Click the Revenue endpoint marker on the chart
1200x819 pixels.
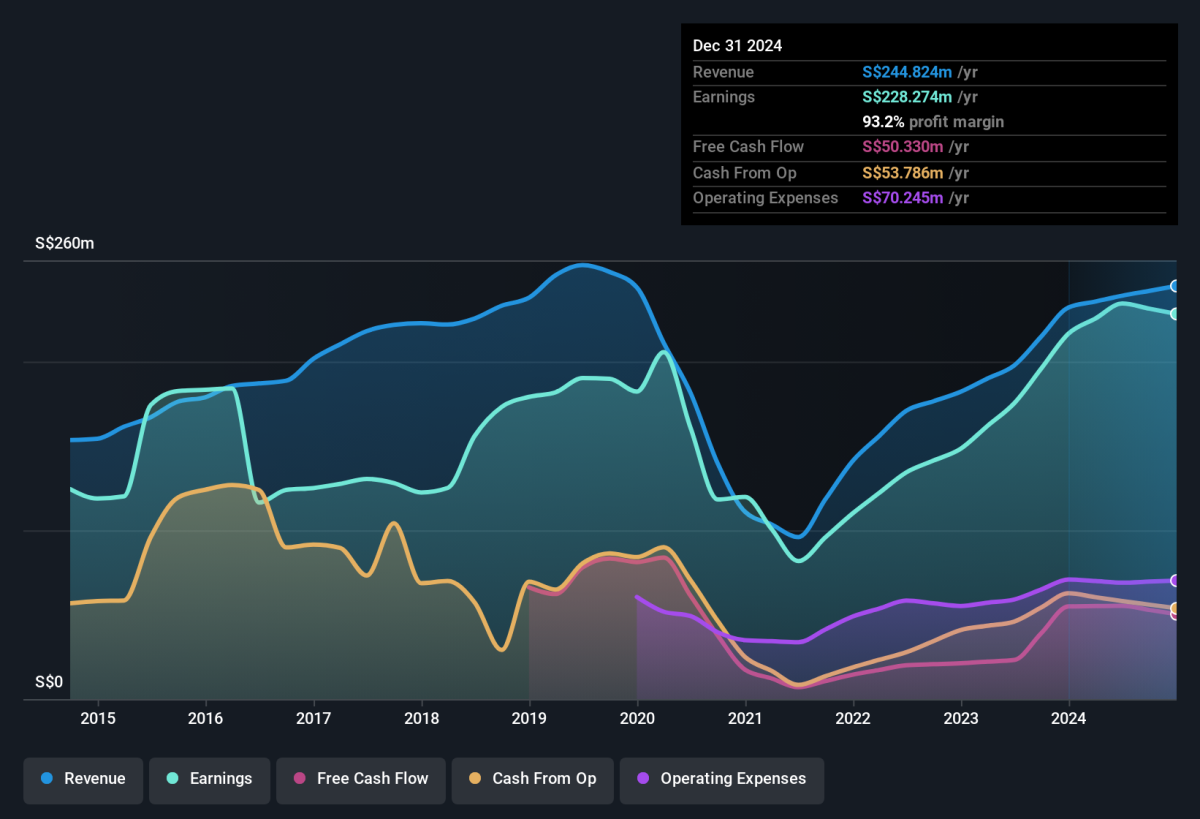1176,286
